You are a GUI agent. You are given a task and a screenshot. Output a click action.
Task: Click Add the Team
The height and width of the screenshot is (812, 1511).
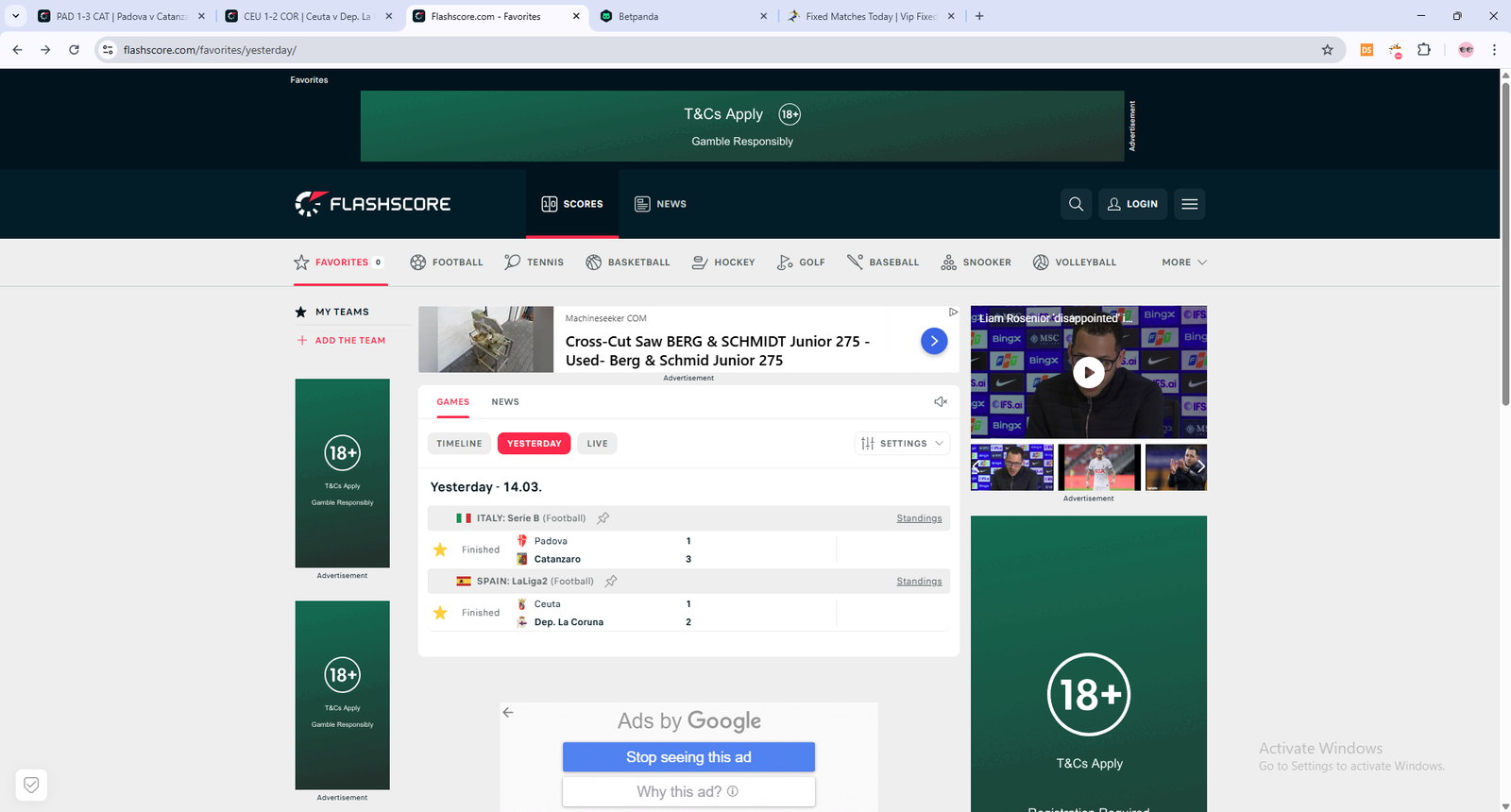(349, 341)
